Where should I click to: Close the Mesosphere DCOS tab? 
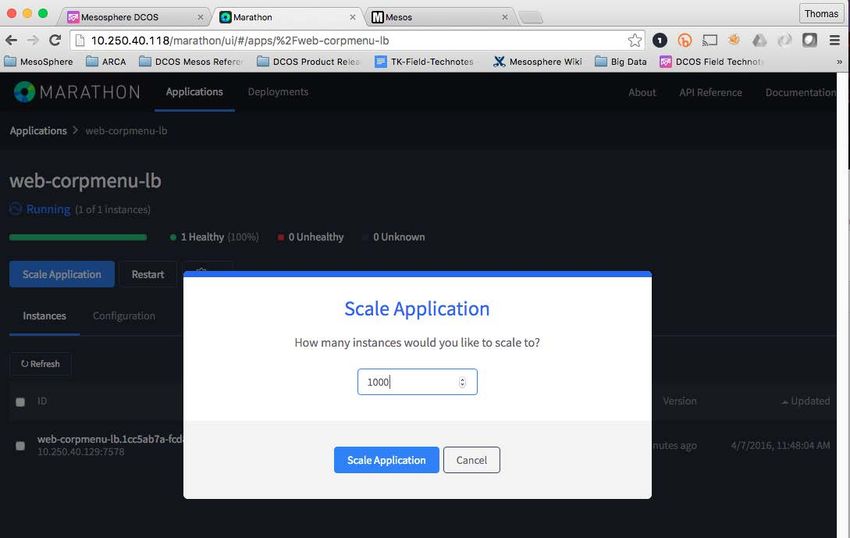[x=200, y=17]
